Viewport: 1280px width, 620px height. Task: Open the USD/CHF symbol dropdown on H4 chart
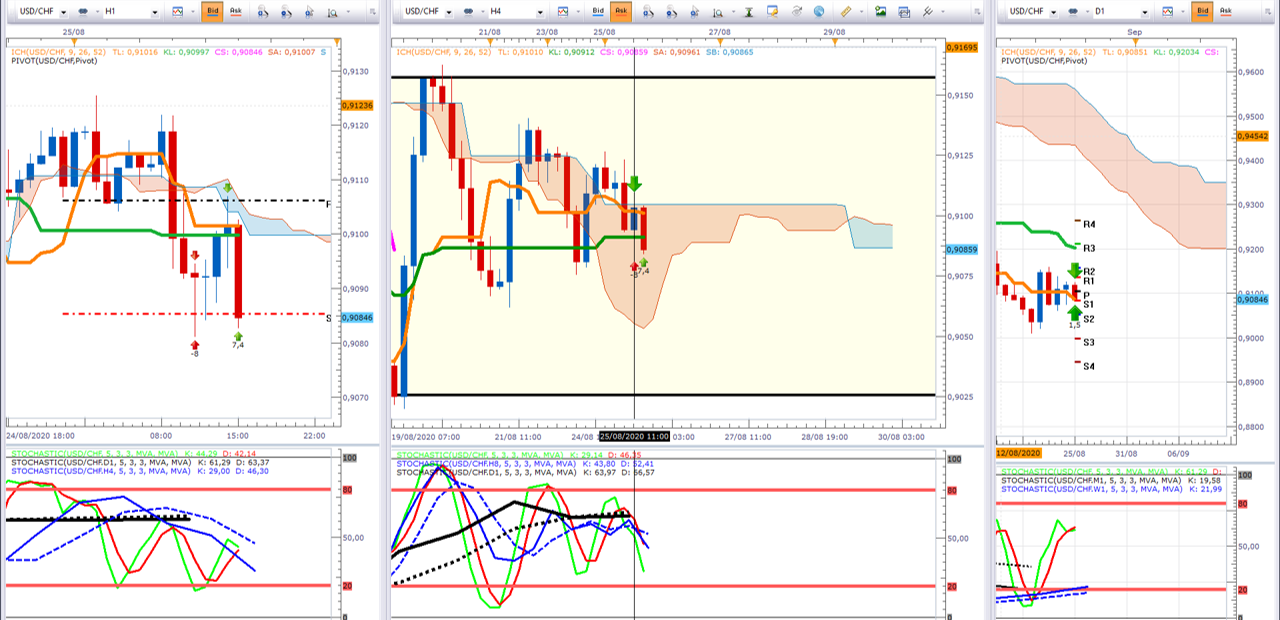(449, 12)
